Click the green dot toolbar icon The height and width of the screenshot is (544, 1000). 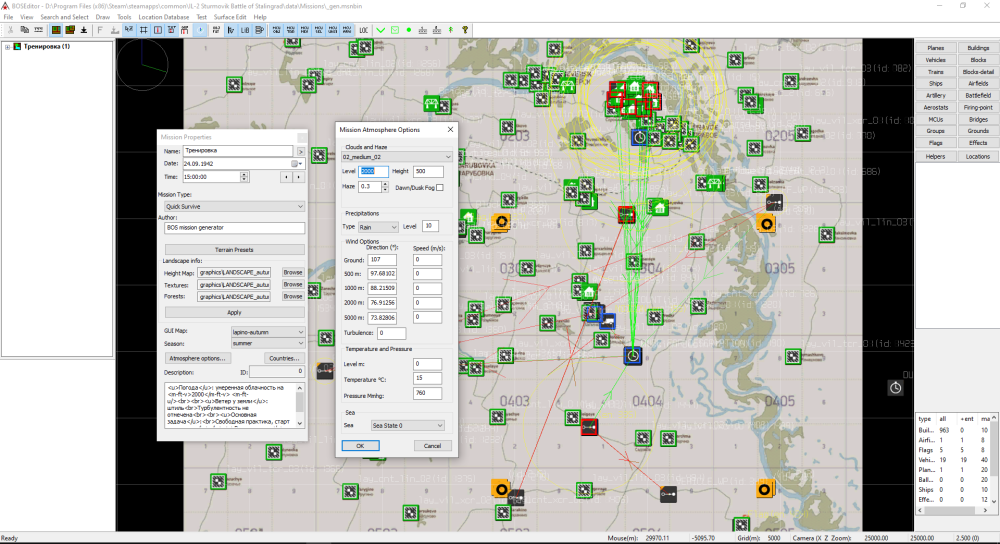coord(409,30)
